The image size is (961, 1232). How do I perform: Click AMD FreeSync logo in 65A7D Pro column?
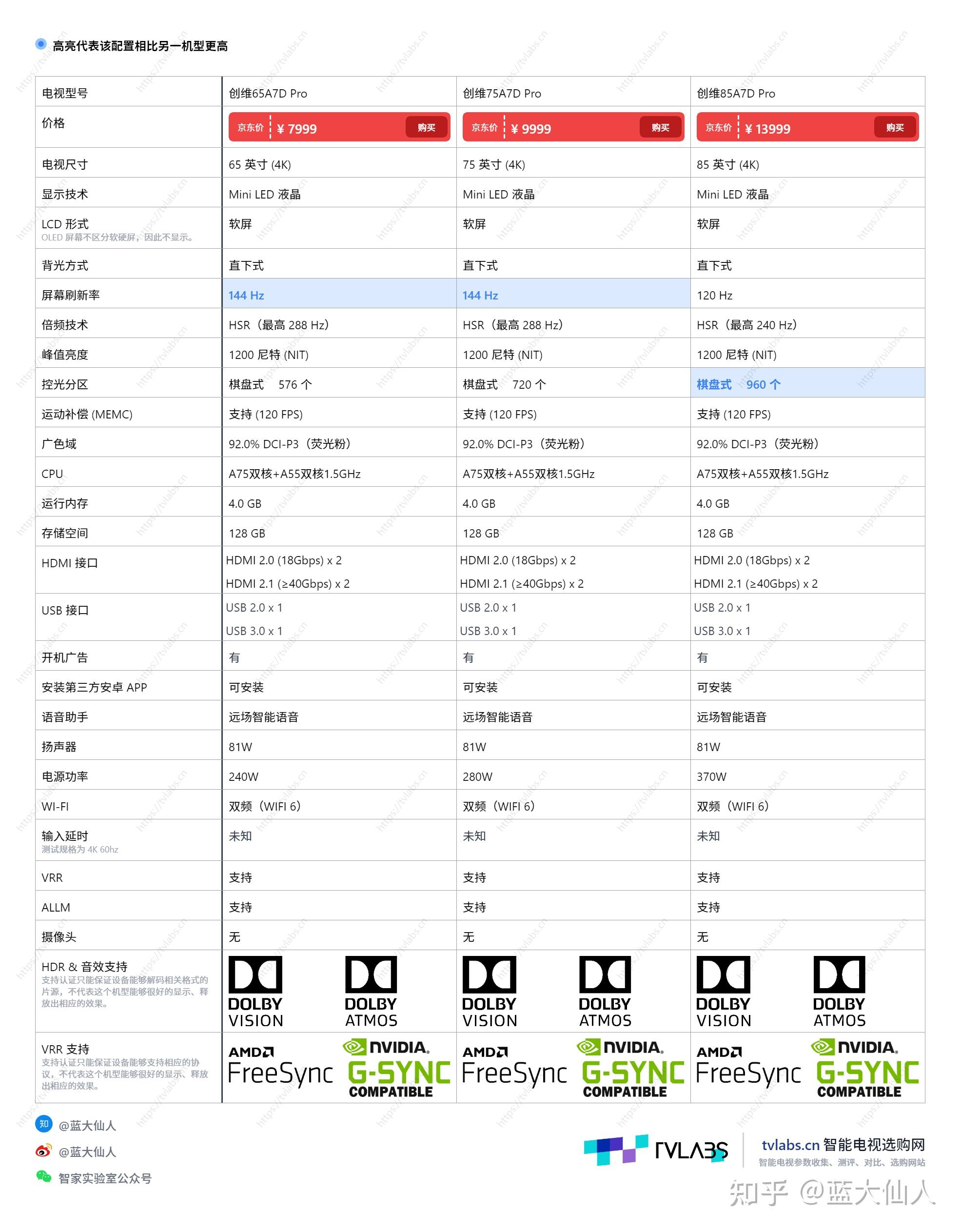pos(280,1067)
